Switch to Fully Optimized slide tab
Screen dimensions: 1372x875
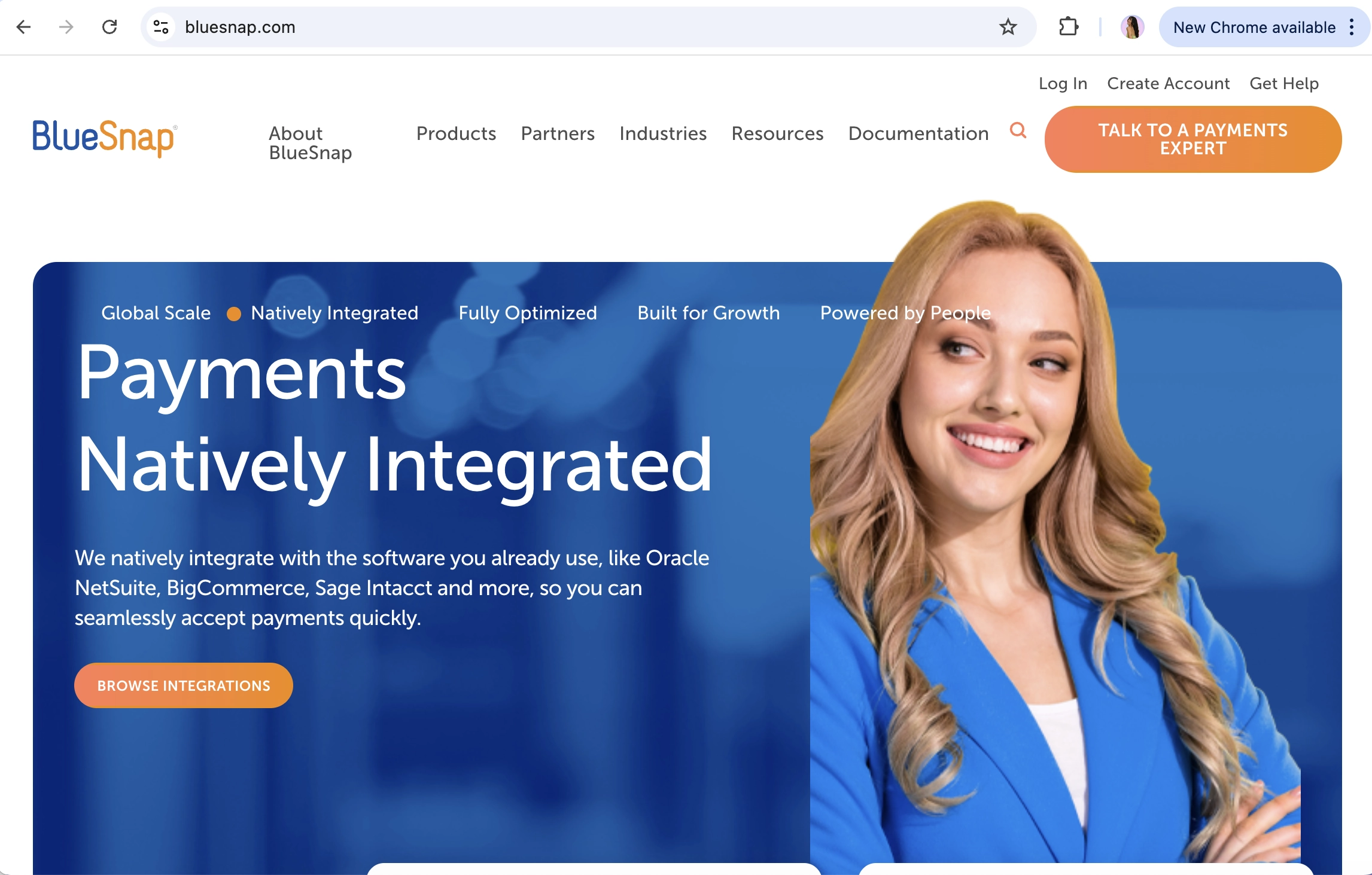tap(528, 313)
